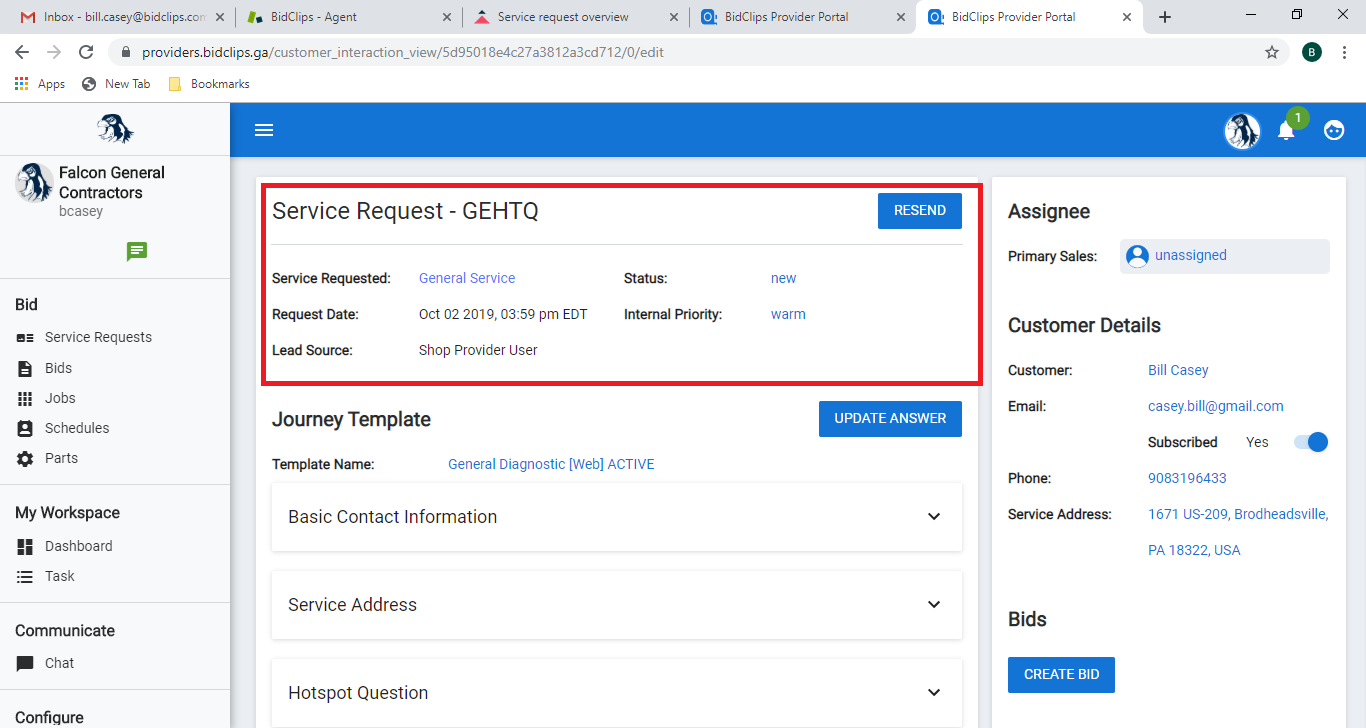Open Schedules in the sidebar menu
1366x728 pixels.
tap(77, 429)
